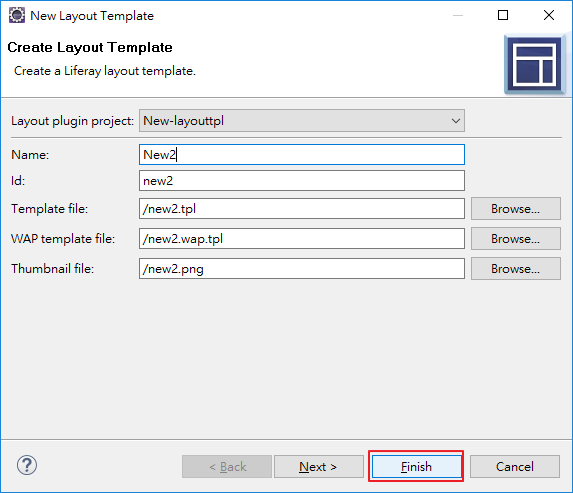Maximize the New Layout Template window
573x493 pixels.
503,15
